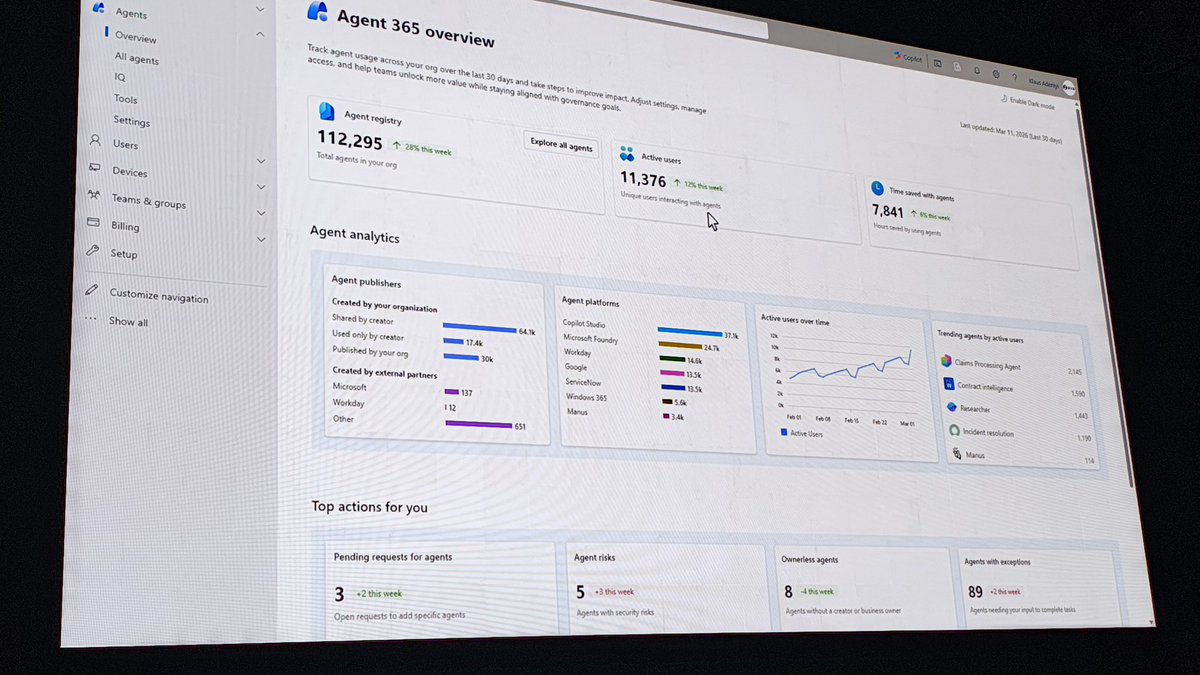Open the notifications bell

click(977, 70)
